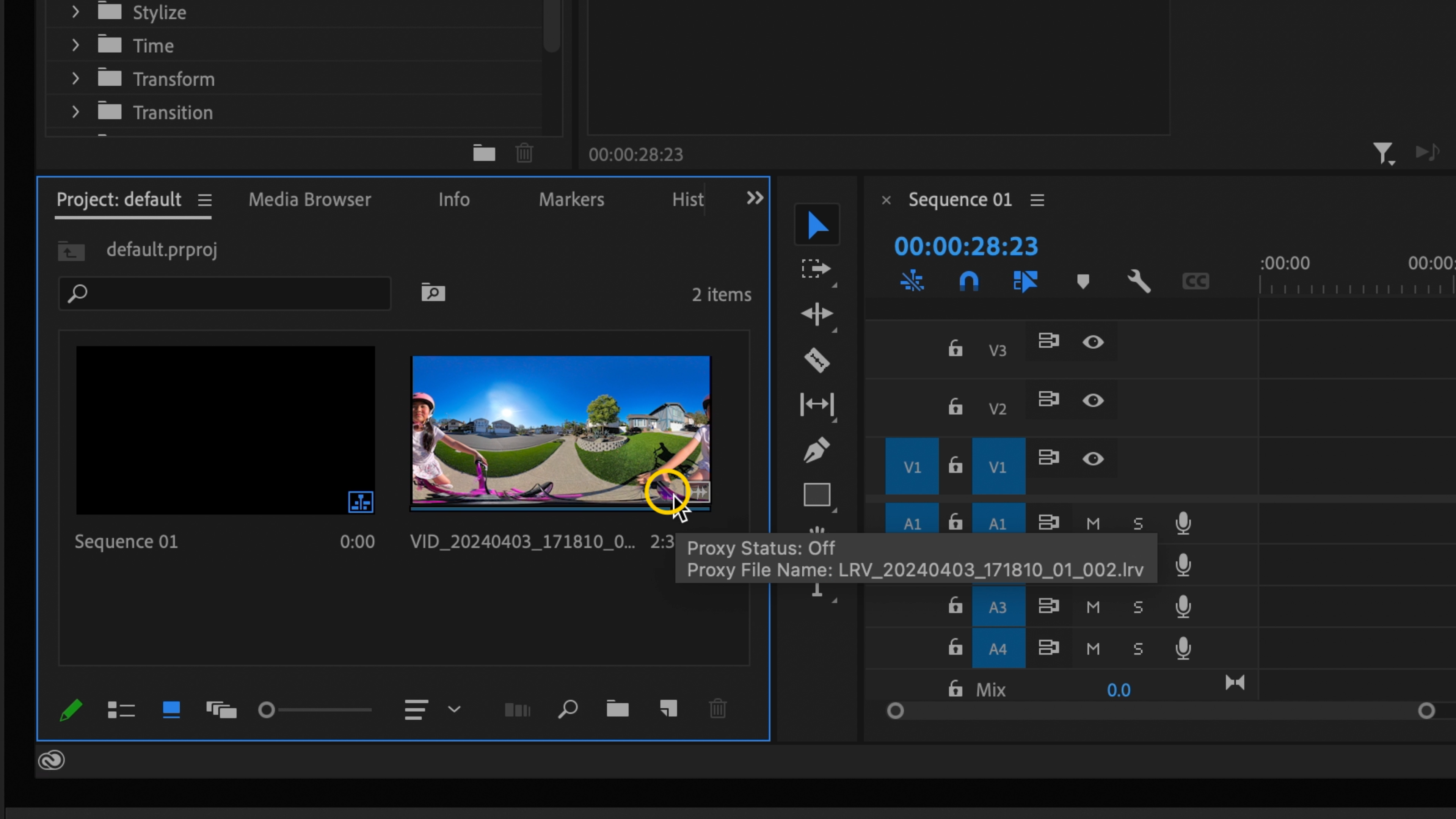This screenshot has height=819, width=1456.
Task: Add a marker on the timeline
Action: click(1083, 281)
